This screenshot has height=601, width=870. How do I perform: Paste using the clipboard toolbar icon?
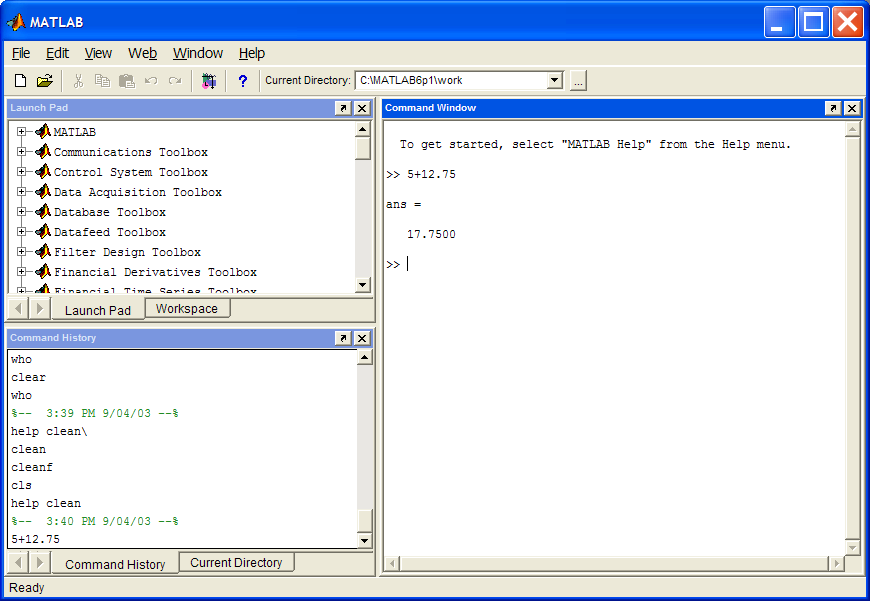(127, 81)
